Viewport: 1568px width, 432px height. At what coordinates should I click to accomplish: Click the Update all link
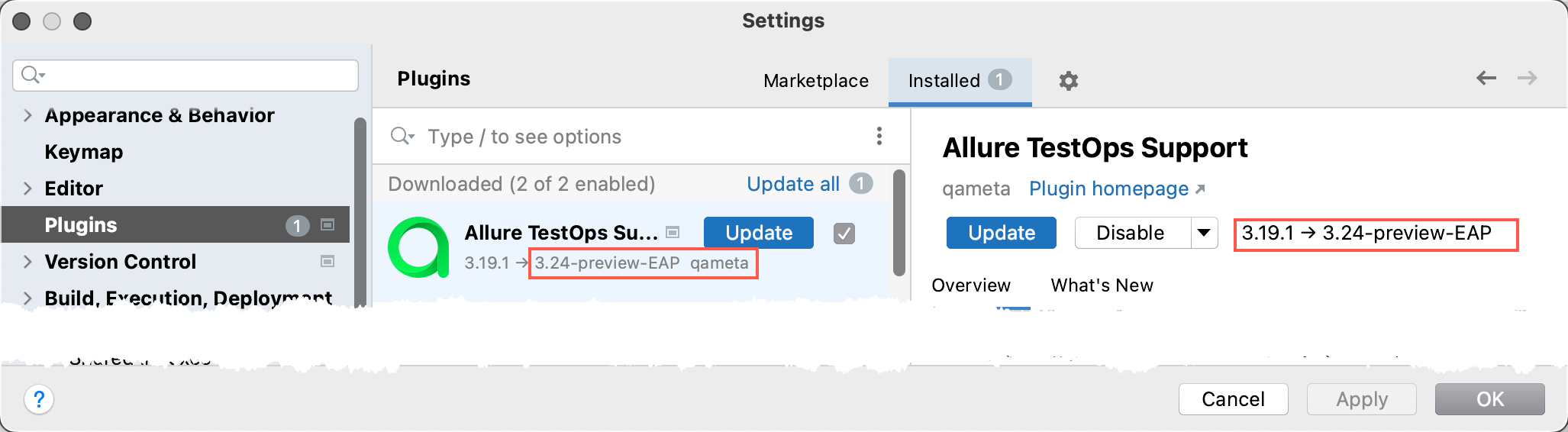click(x=792, y=184)
